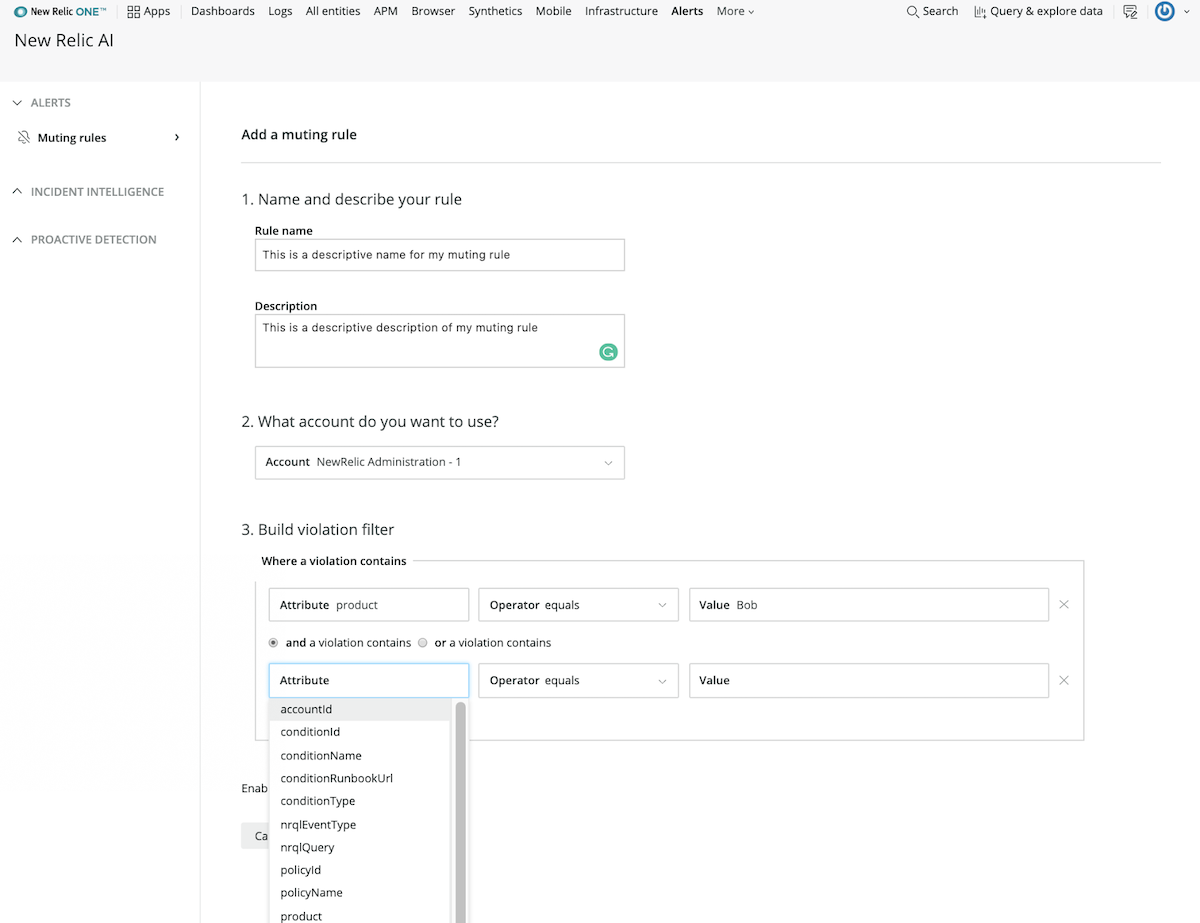Edit the Value field containing Bob

(869, 605)
